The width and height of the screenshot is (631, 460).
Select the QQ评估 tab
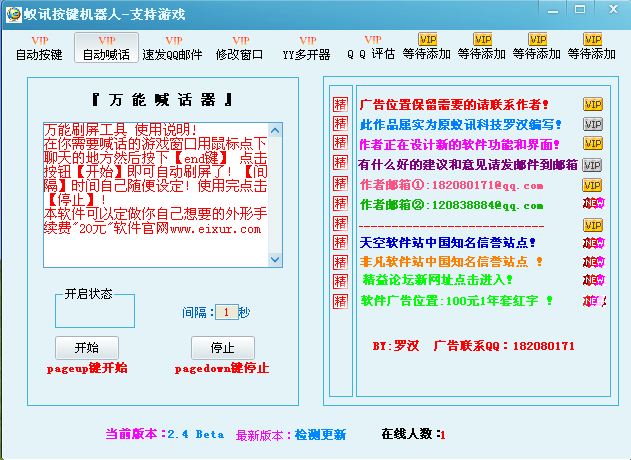tap(371, 47)
